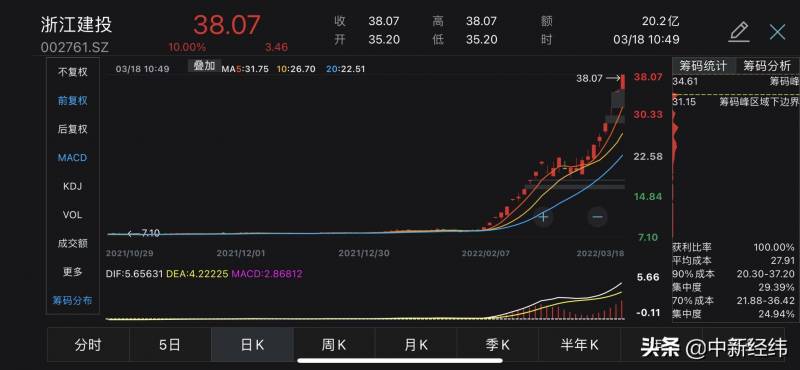Toggle the KDJ indicator
The width and height of the screenshot is (800, 370).
72,186
